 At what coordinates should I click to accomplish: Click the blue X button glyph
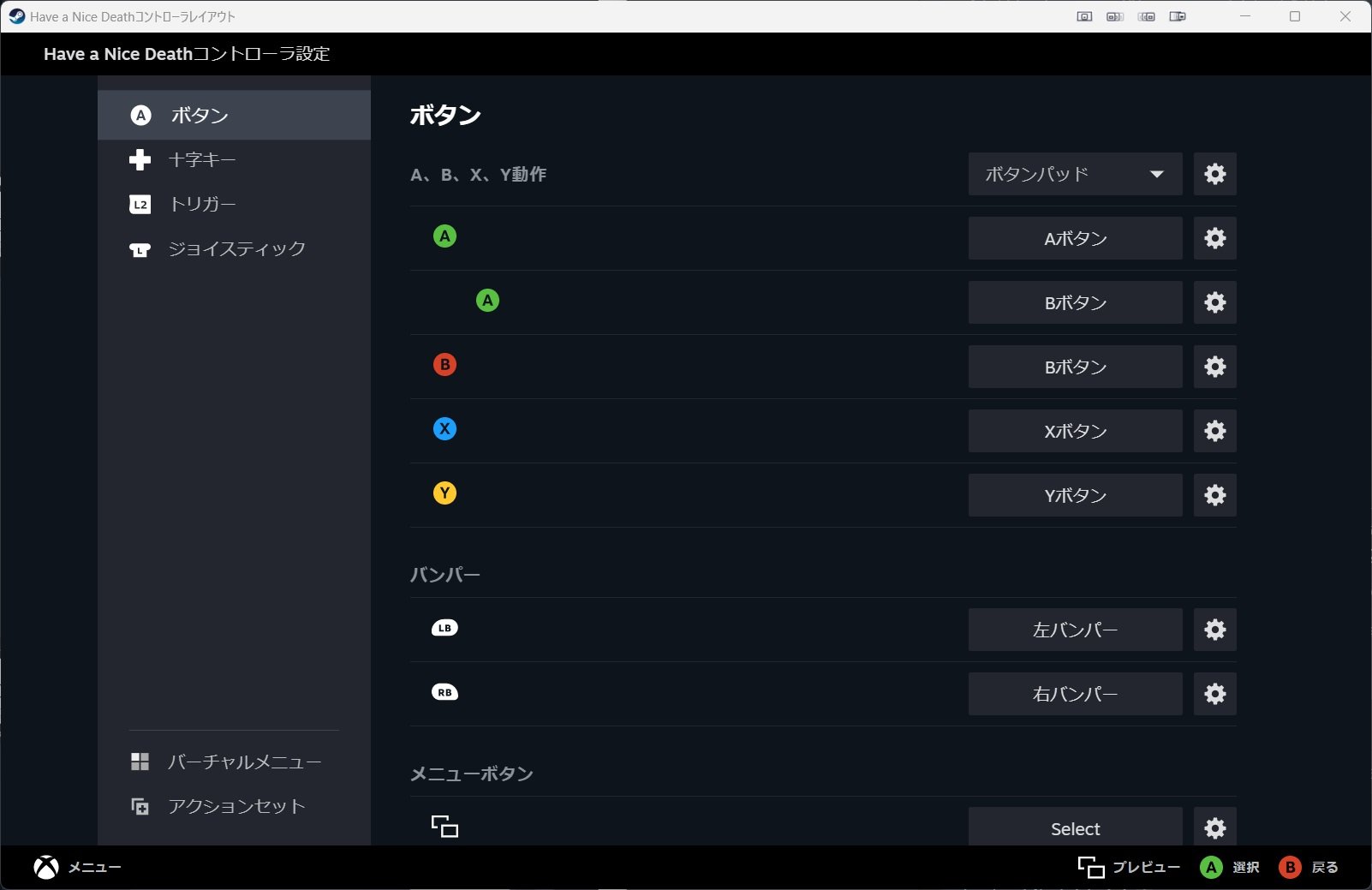pos(444,429)
